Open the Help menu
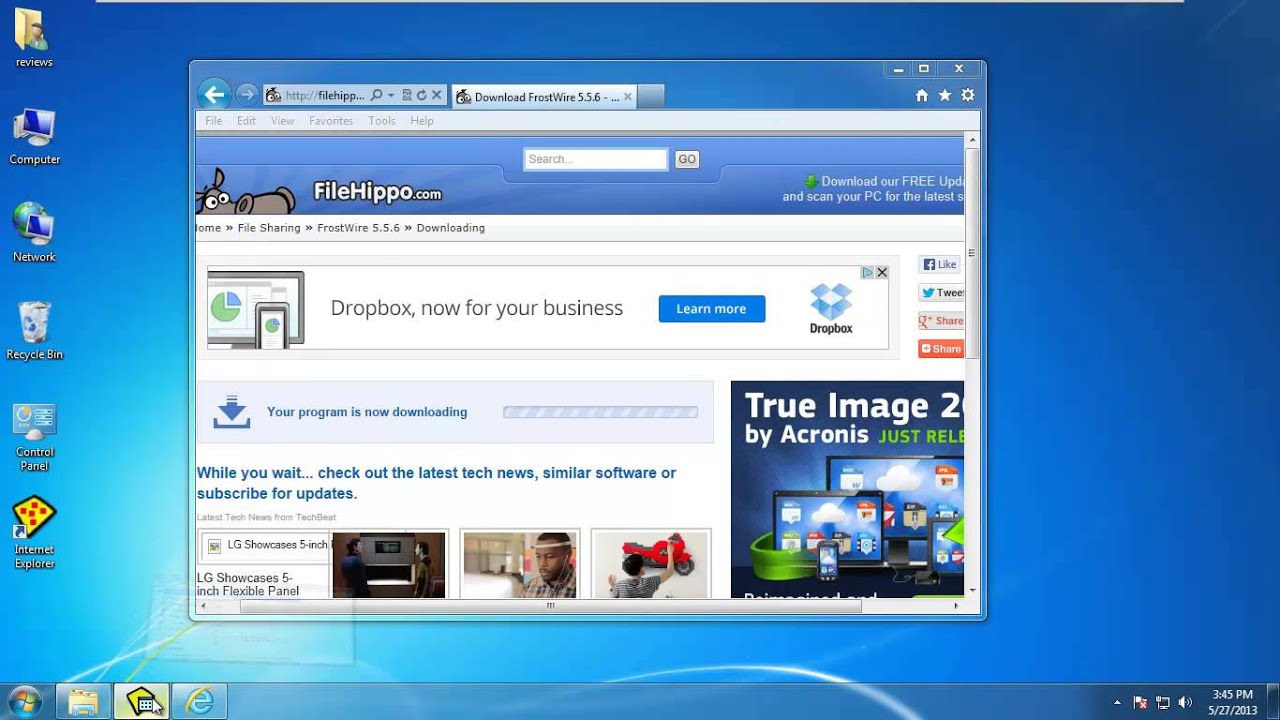 click(x=422, y=121)
